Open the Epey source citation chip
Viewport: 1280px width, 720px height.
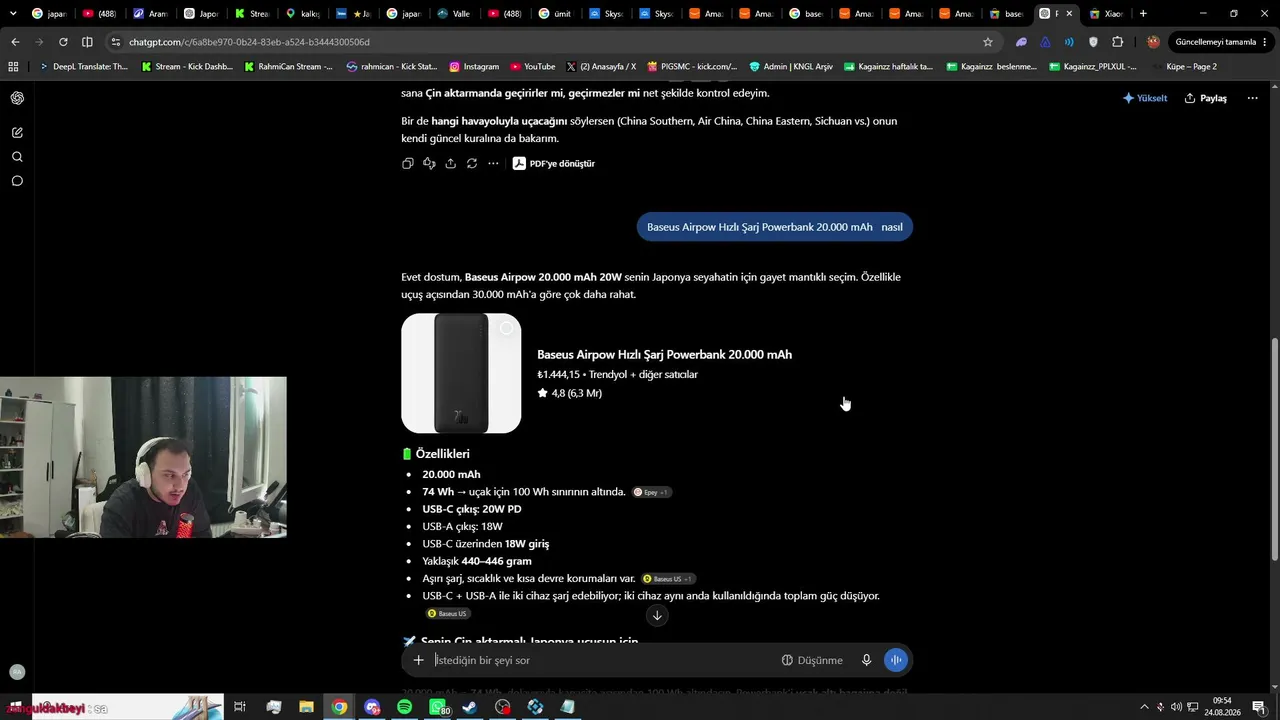(652, 492)
